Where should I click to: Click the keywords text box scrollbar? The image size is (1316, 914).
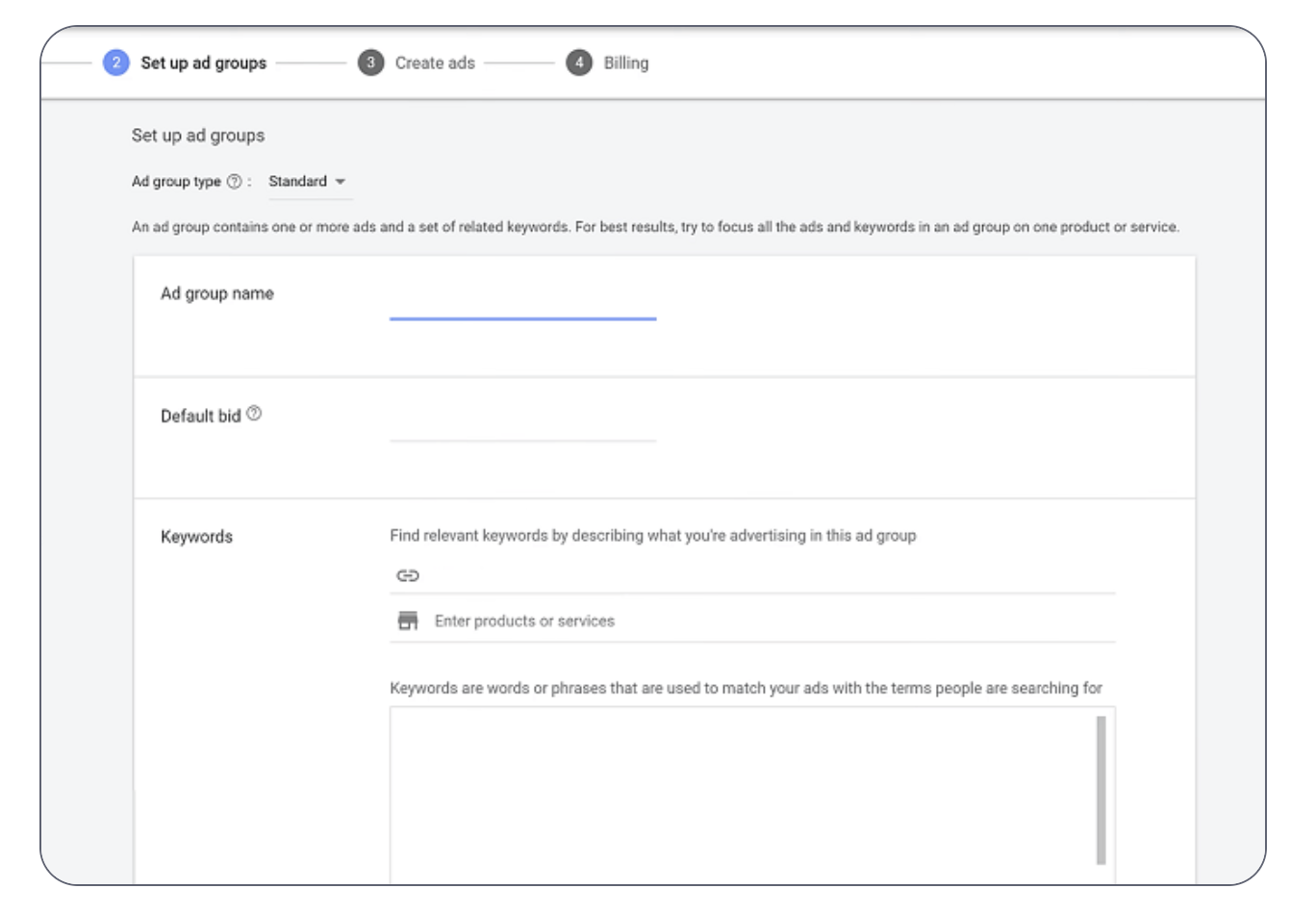[x=1101, y=789]
